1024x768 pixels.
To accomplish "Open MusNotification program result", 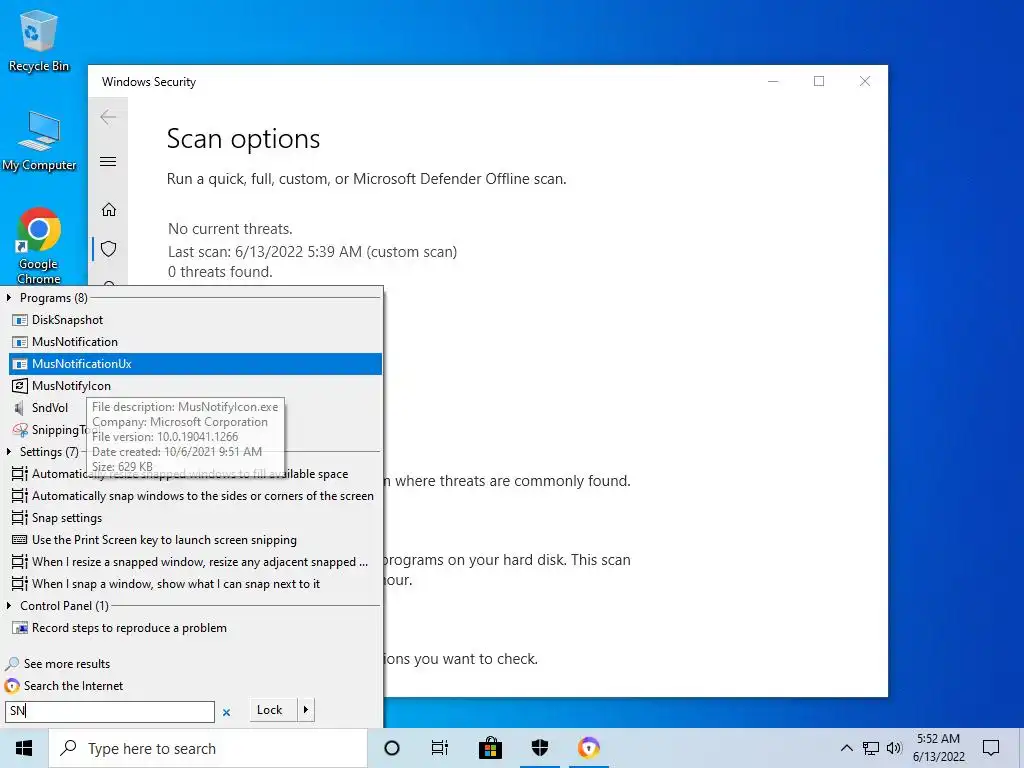I will (x=195, y=342).
